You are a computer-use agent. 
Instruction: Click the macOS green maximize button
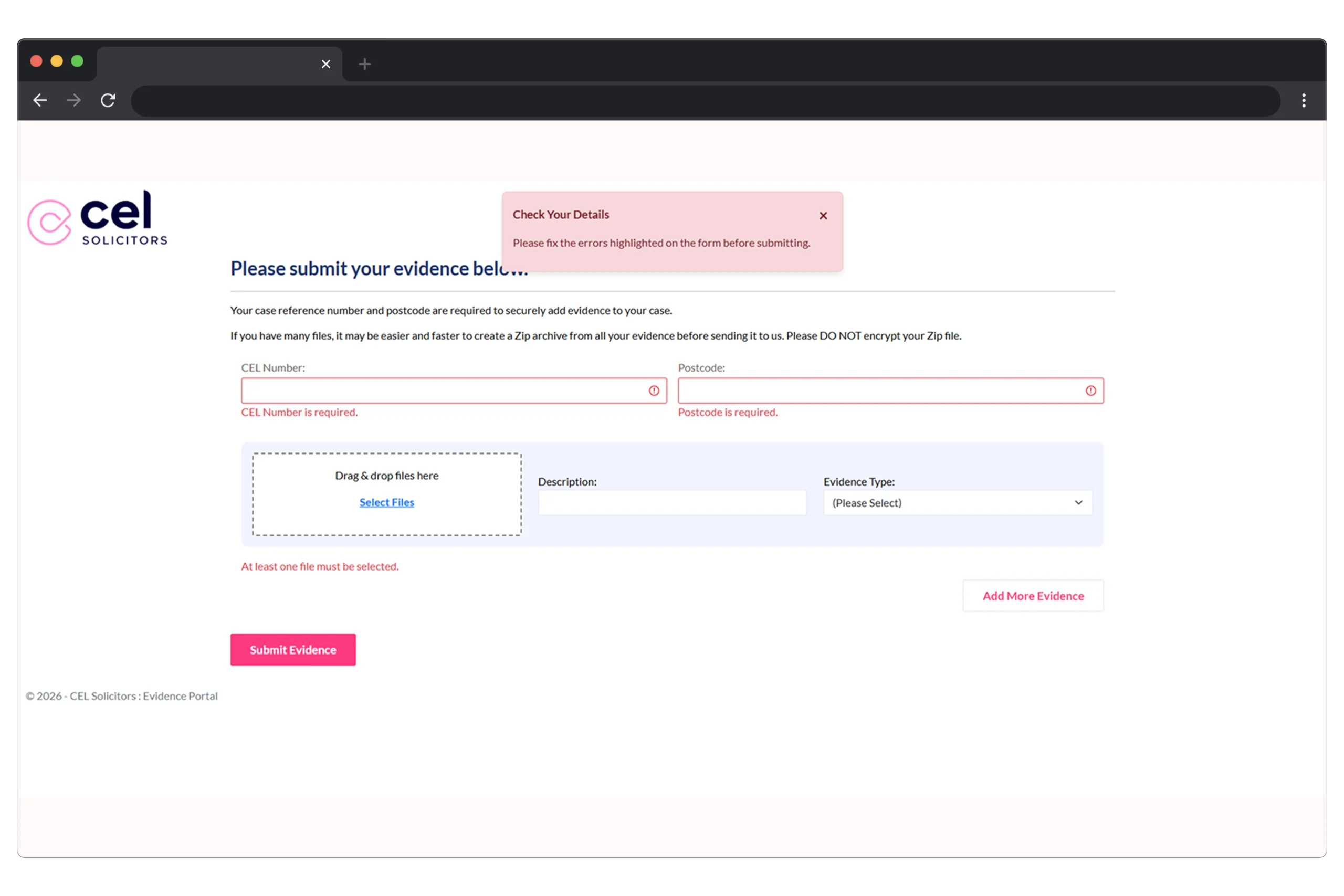pyautogui.click(x=77, y=61)
